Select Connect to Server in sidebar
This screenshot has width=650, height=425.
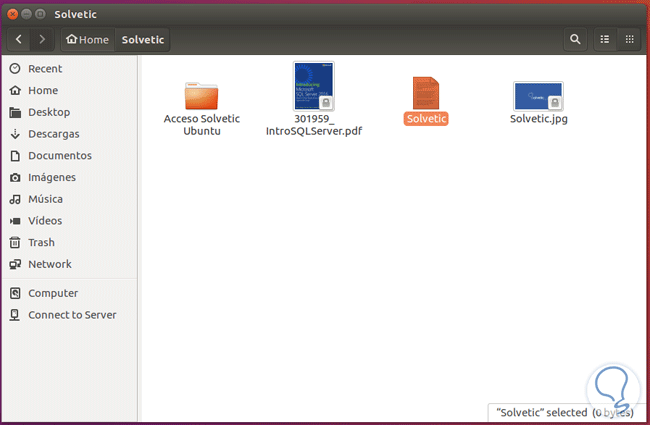[x=70, y=315]
